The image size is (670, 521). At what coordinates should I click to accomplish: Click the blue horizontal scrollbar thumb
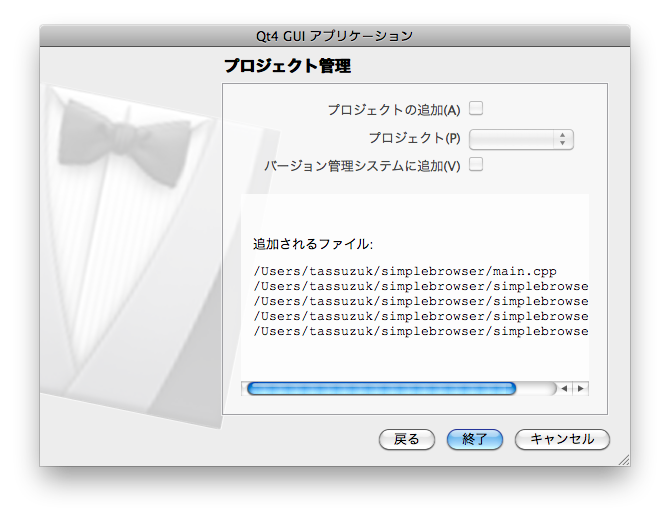coord(381,388)
